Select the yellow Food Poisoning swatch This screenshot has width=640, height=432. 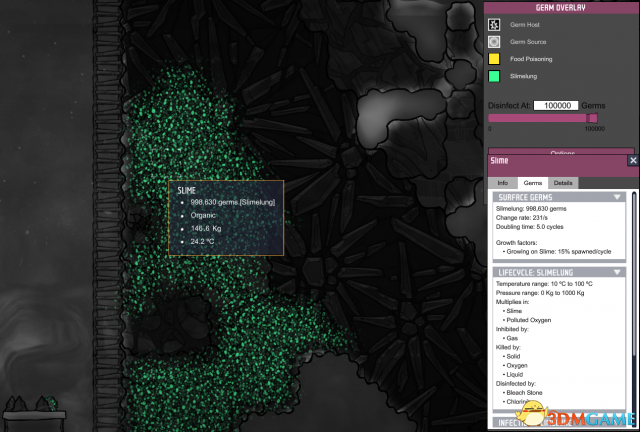pyautogui.click(x=494, y=59)
